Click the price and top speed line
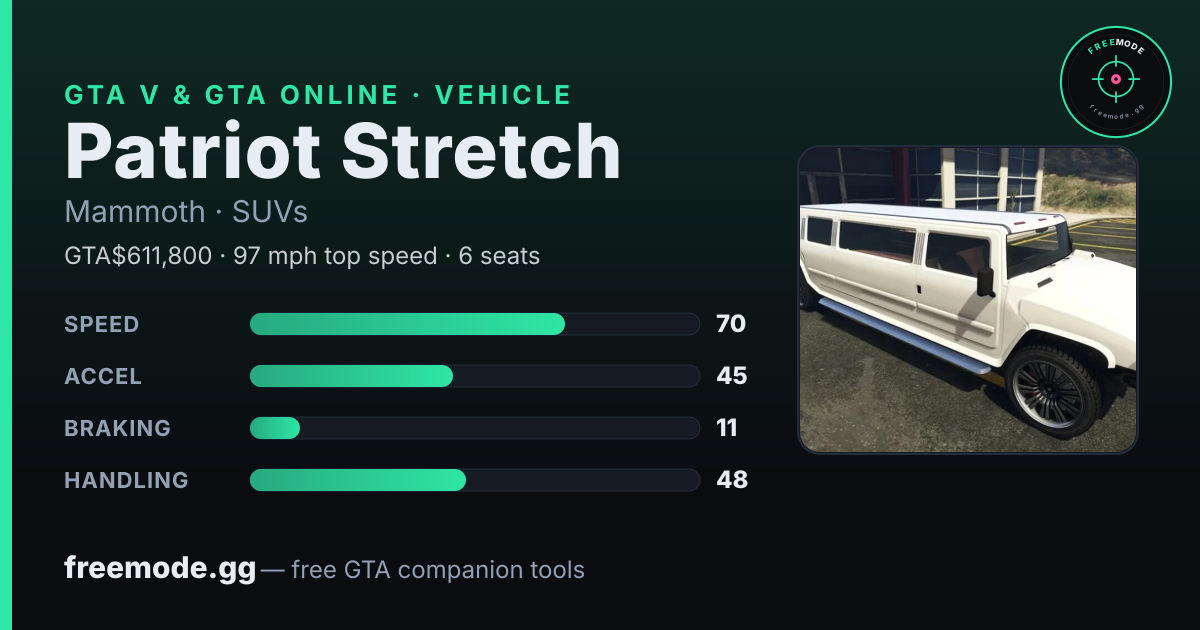 pos(302,256)
